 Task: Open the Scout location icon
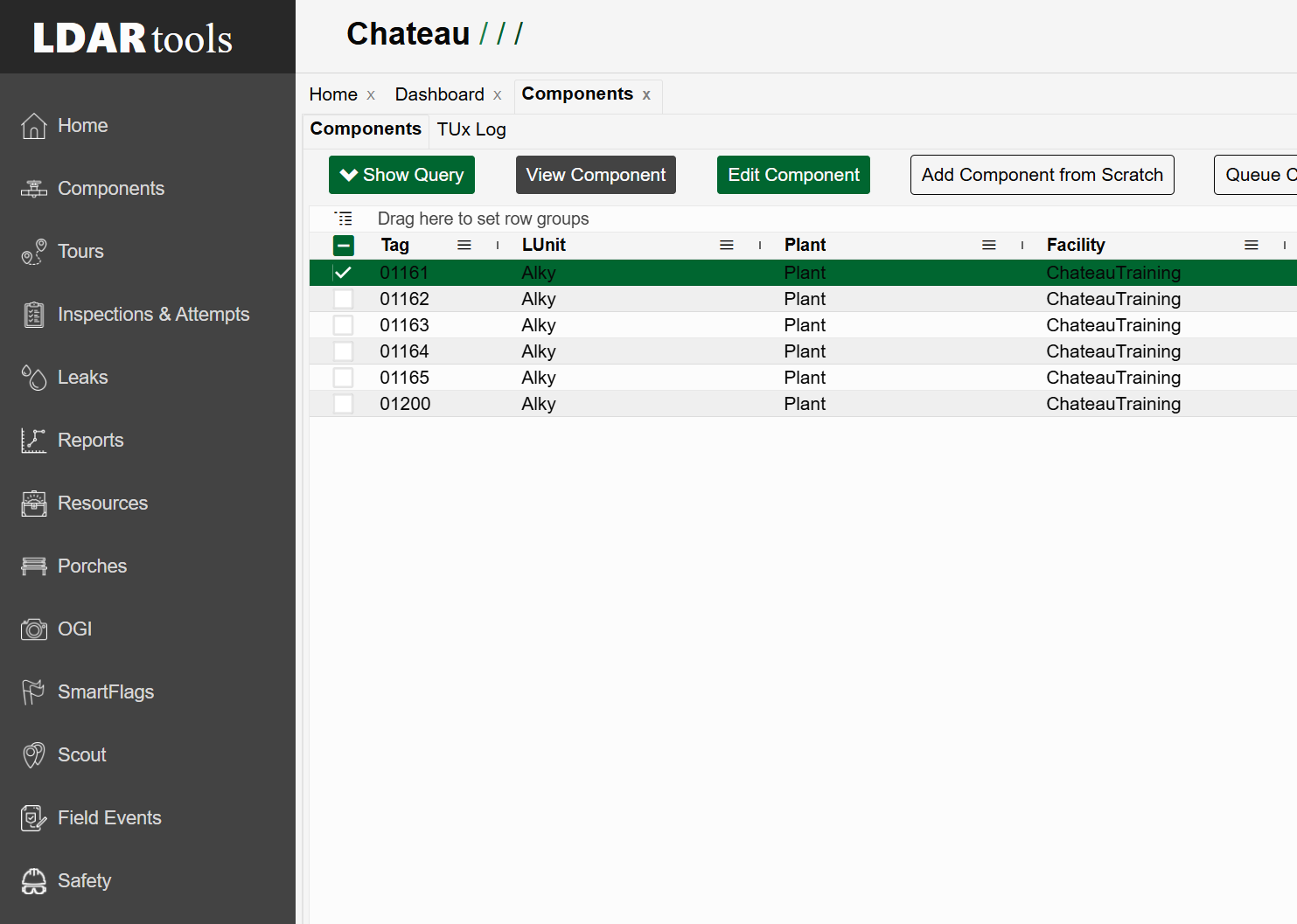tap(33, 755)
